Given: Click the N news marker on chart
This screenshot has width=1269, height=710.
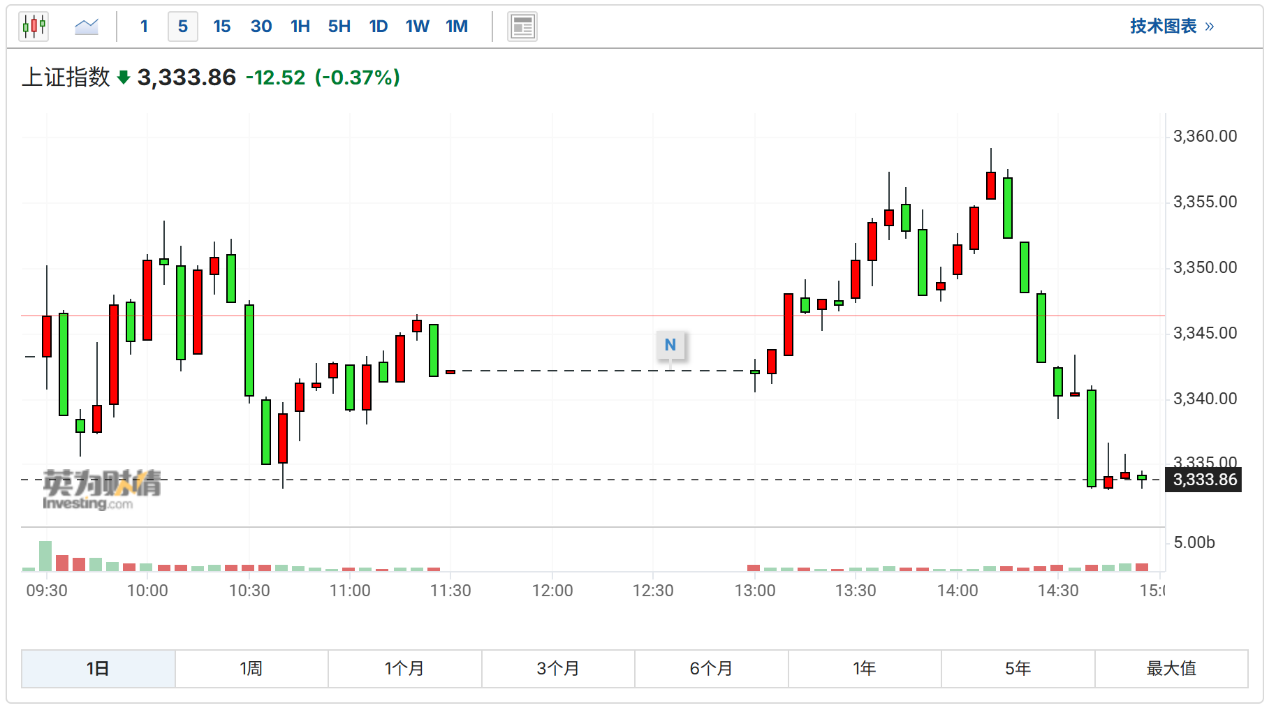Looking at the screenshot, I should 670,345.
